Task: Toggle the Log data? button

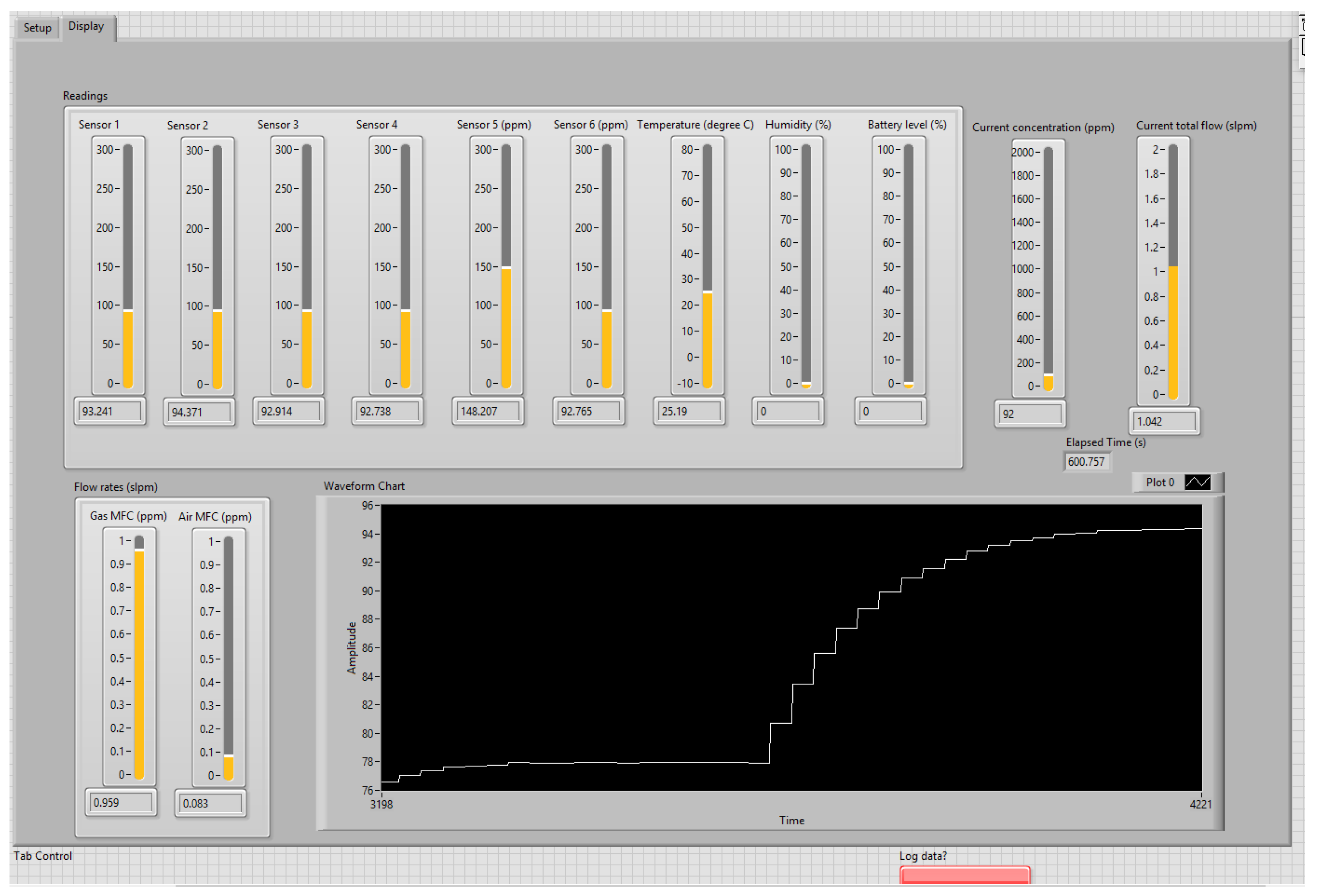Action: [x=964, y=875]
